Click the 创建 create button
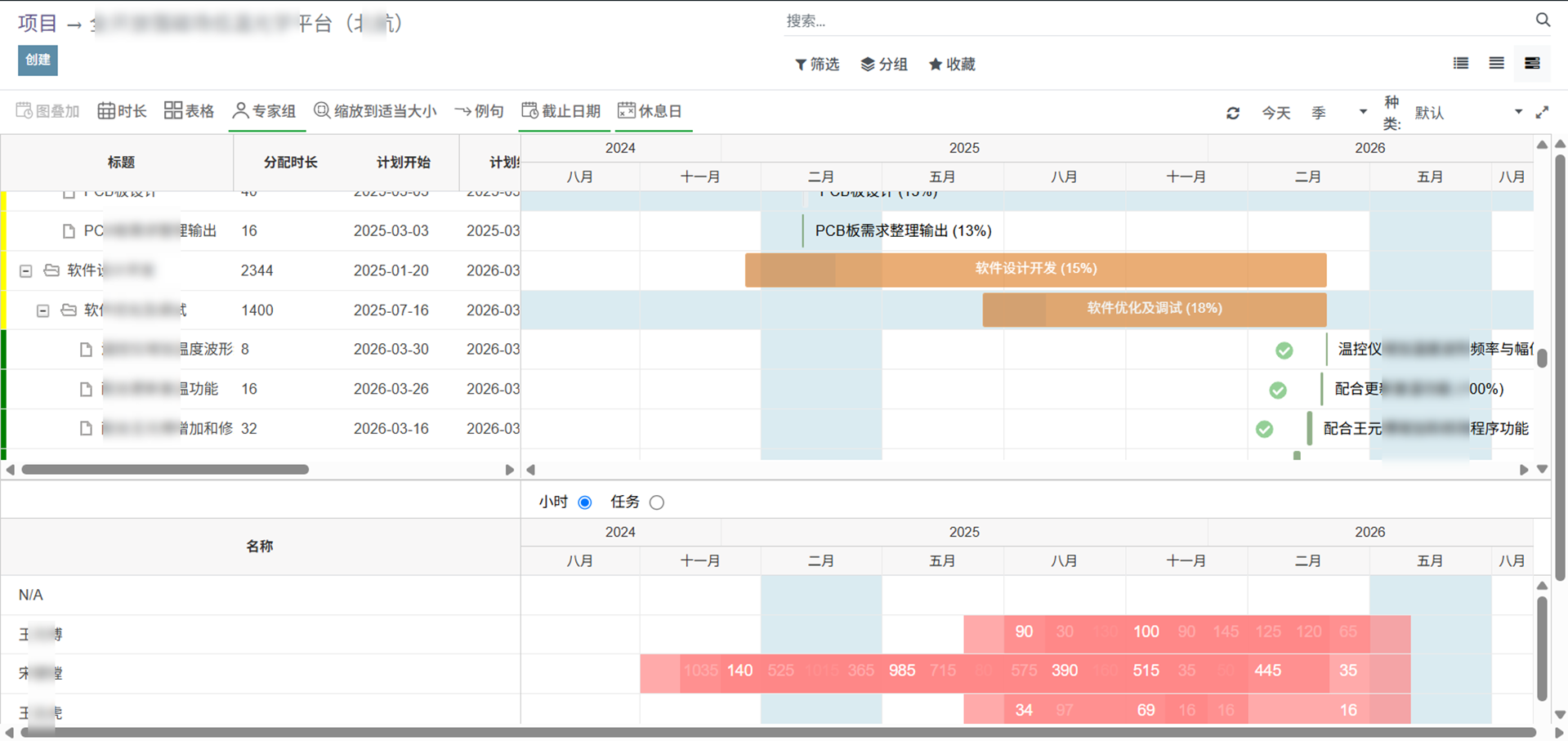Screen dimensions: 1568x741 pyautogui.click(x=38, y=60)
